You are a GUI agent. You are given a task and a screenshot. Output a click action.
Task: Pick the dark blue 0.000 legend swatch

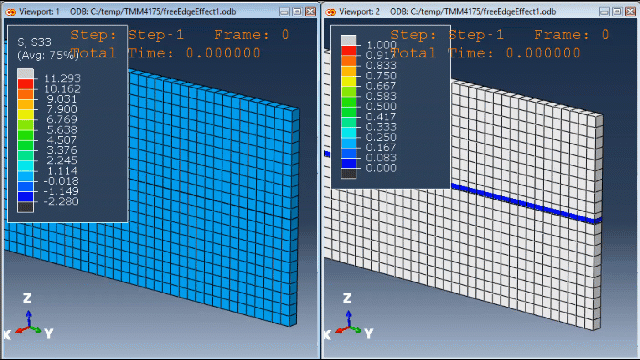[x=349, y=163]
